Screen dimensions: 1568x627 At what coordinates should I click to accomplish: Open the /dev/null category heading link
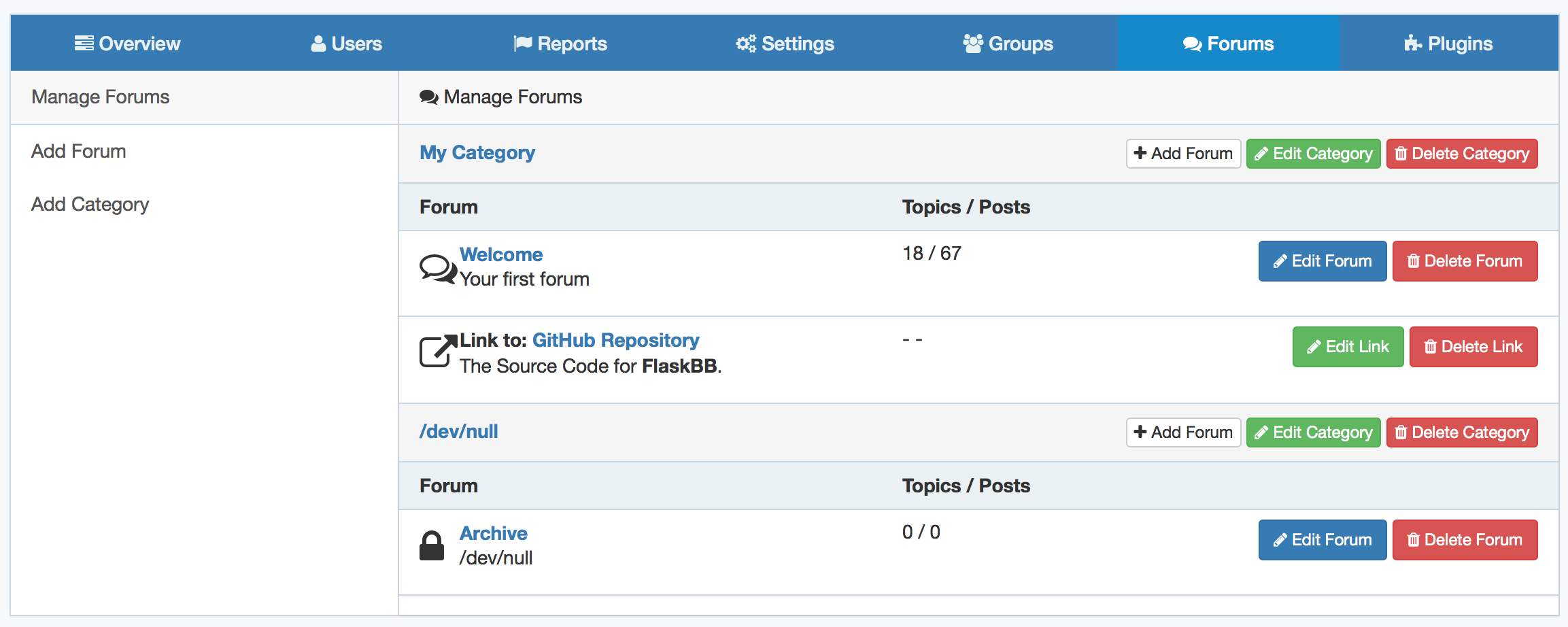(458, 431)
